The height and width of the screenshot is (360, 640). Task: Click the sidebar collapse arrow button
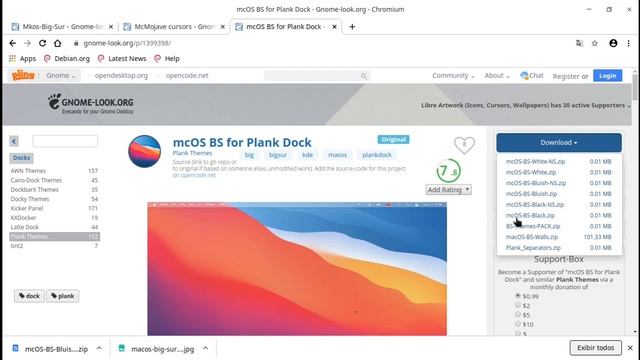click(x=14, y=141)
